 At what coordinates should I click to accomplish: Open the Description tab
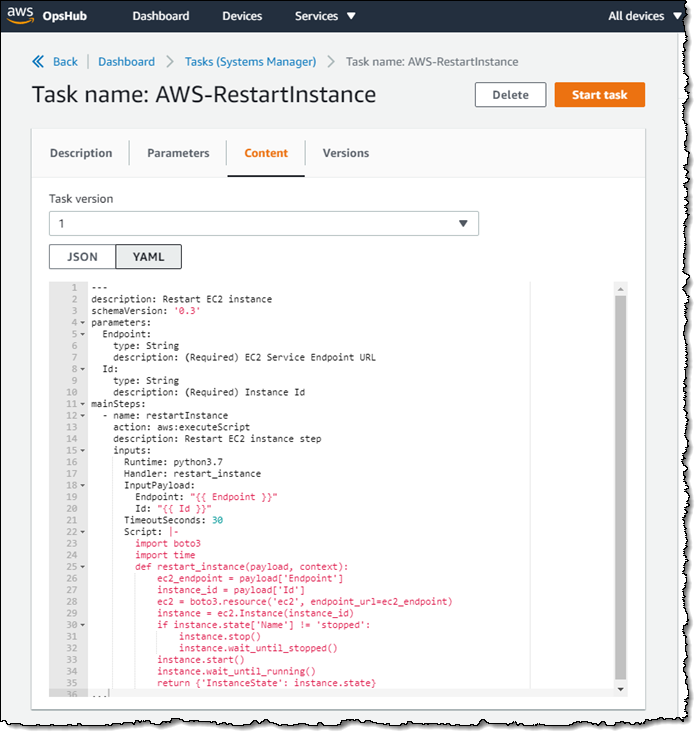(81, 153)
